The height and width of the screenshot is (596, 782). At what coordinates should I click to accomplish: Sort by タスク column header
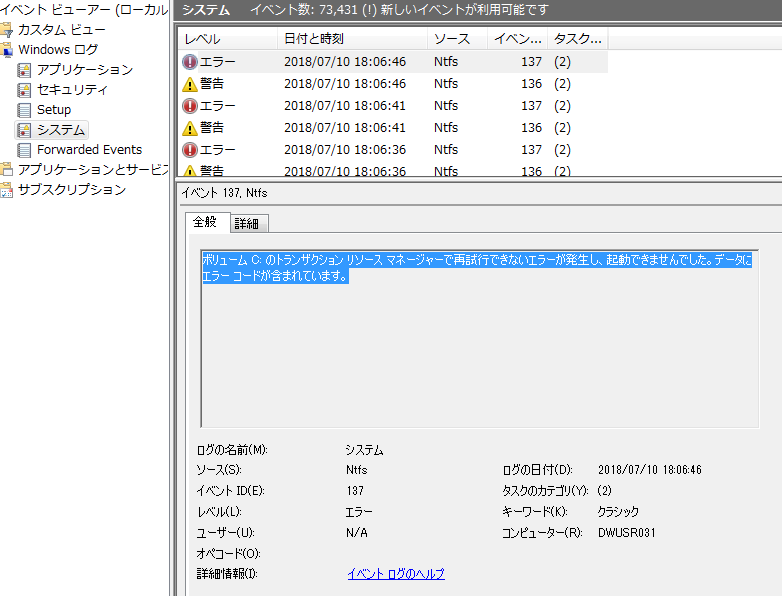578,39
